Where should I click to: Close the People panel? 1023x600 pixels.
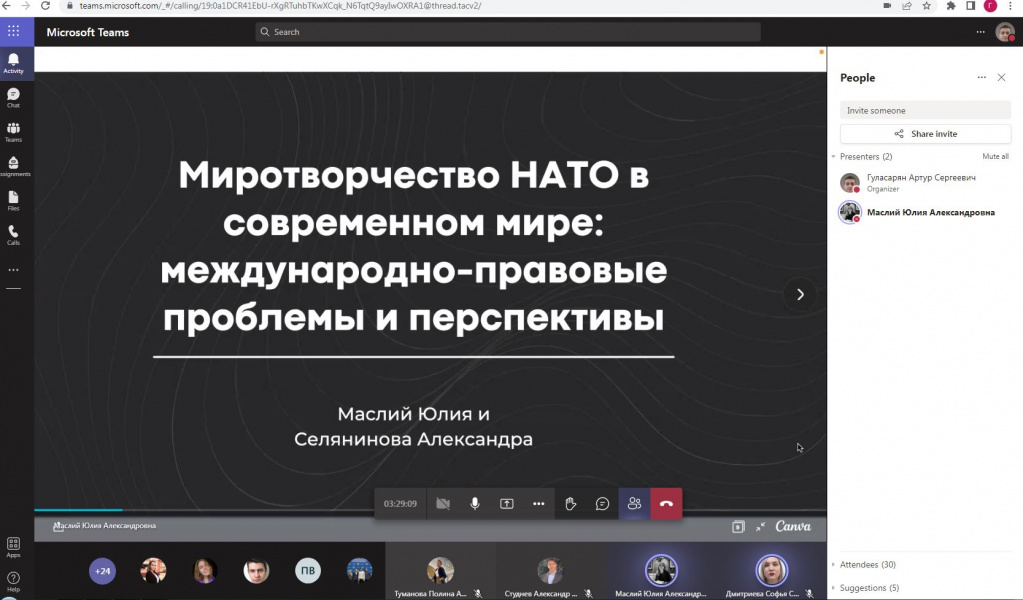(x=1001, y=77)
